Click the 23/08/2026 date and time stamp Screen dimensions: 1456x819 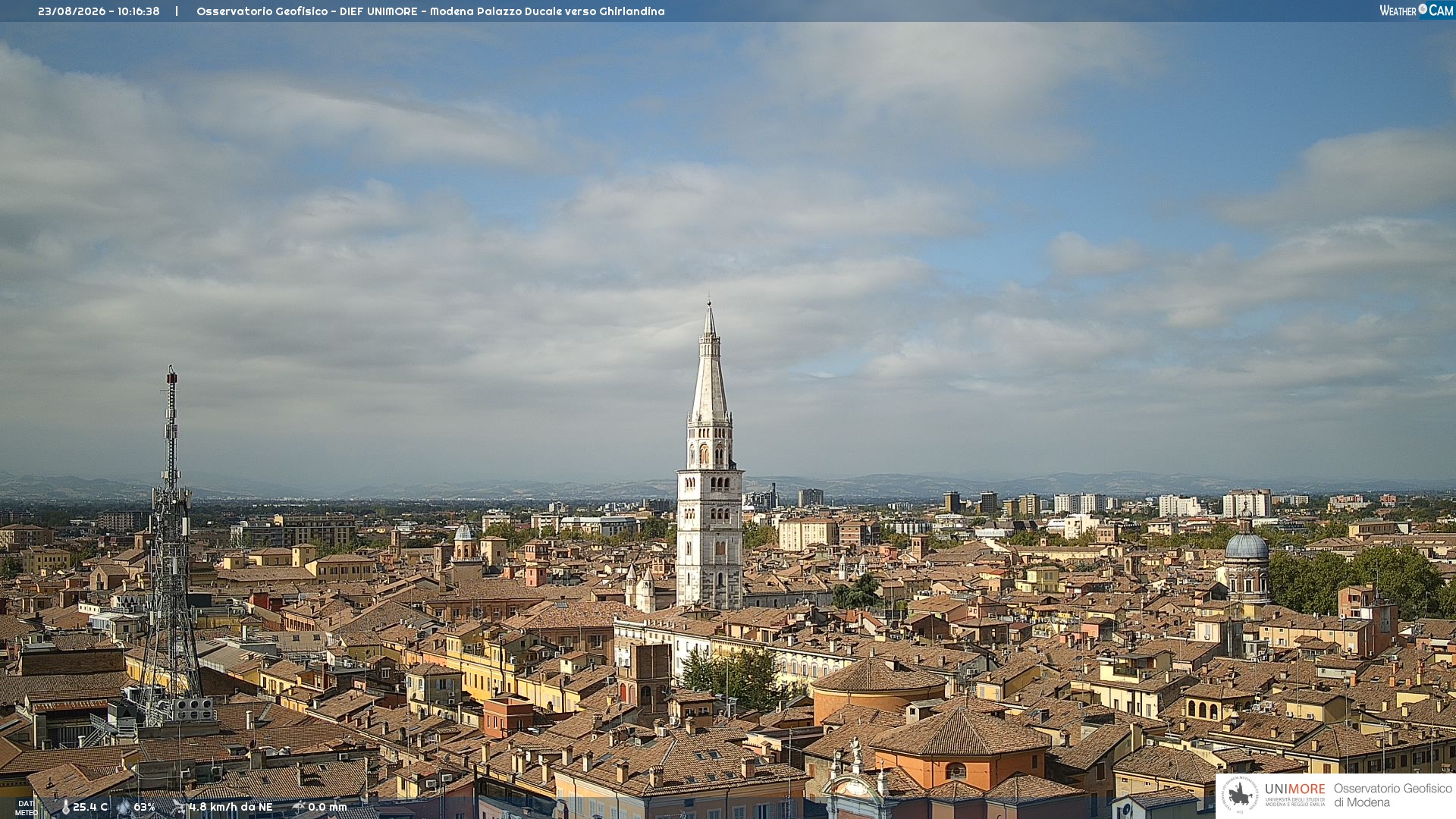99,11
